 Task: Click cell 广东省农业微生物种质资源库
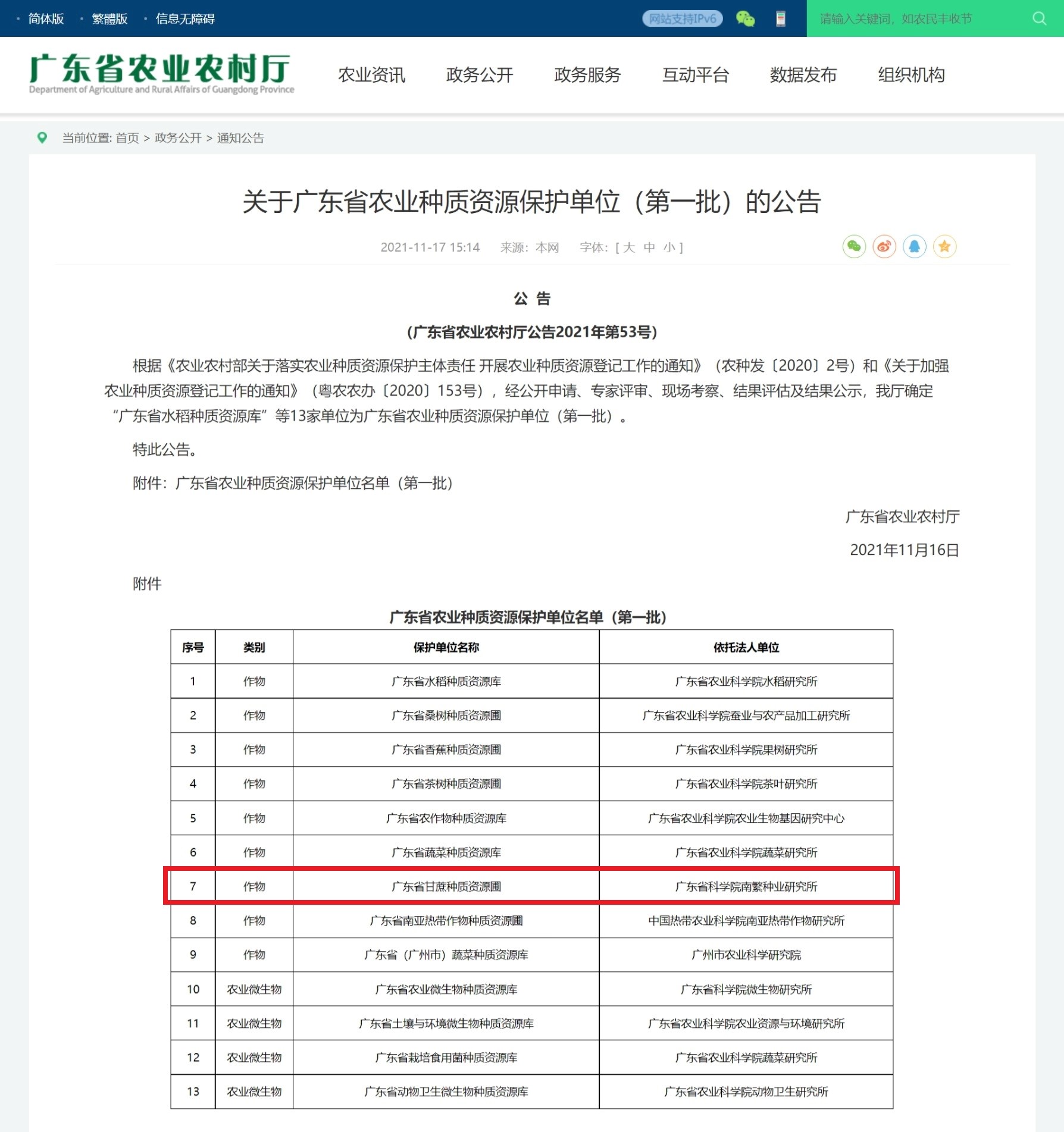pos(446,989)
